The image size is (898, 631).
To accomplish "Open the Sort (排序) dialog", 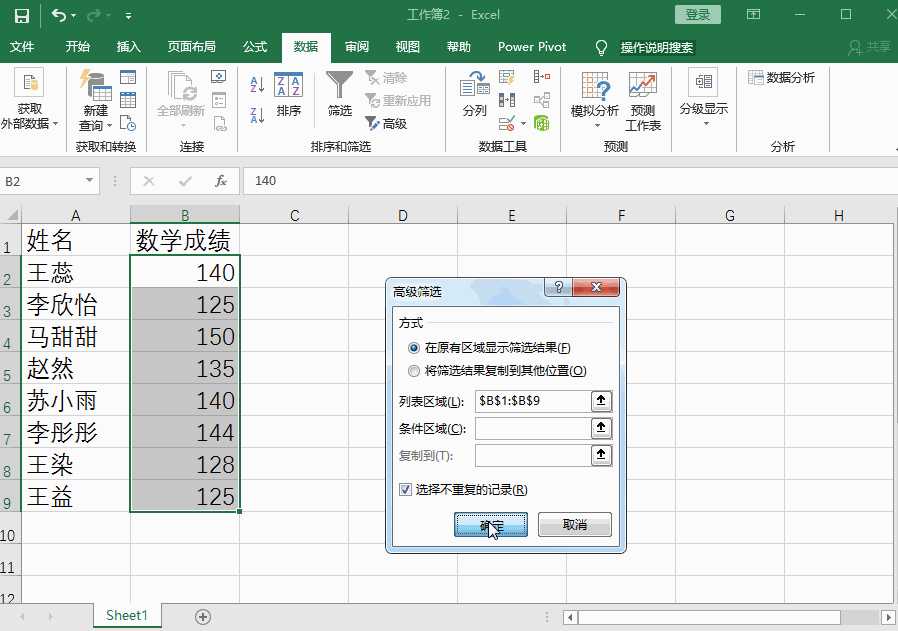I will pyautogui.click(x=289, y=93).
